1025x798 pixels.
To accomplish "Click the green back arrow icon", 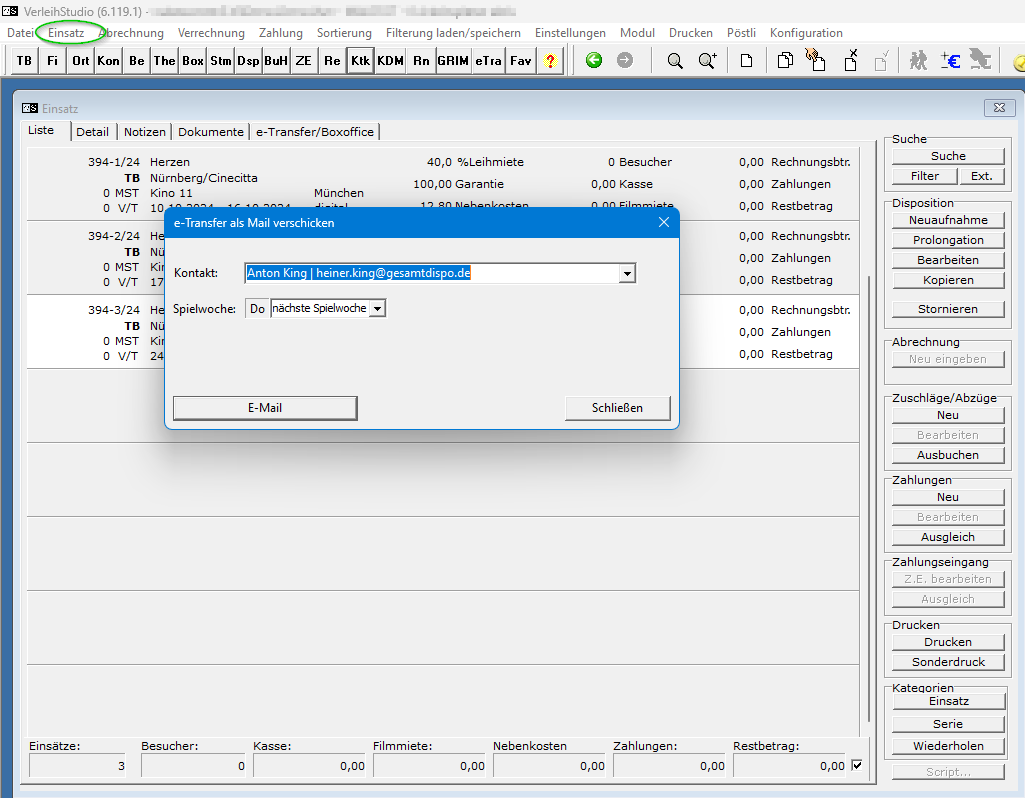I will tap(594, 61).
